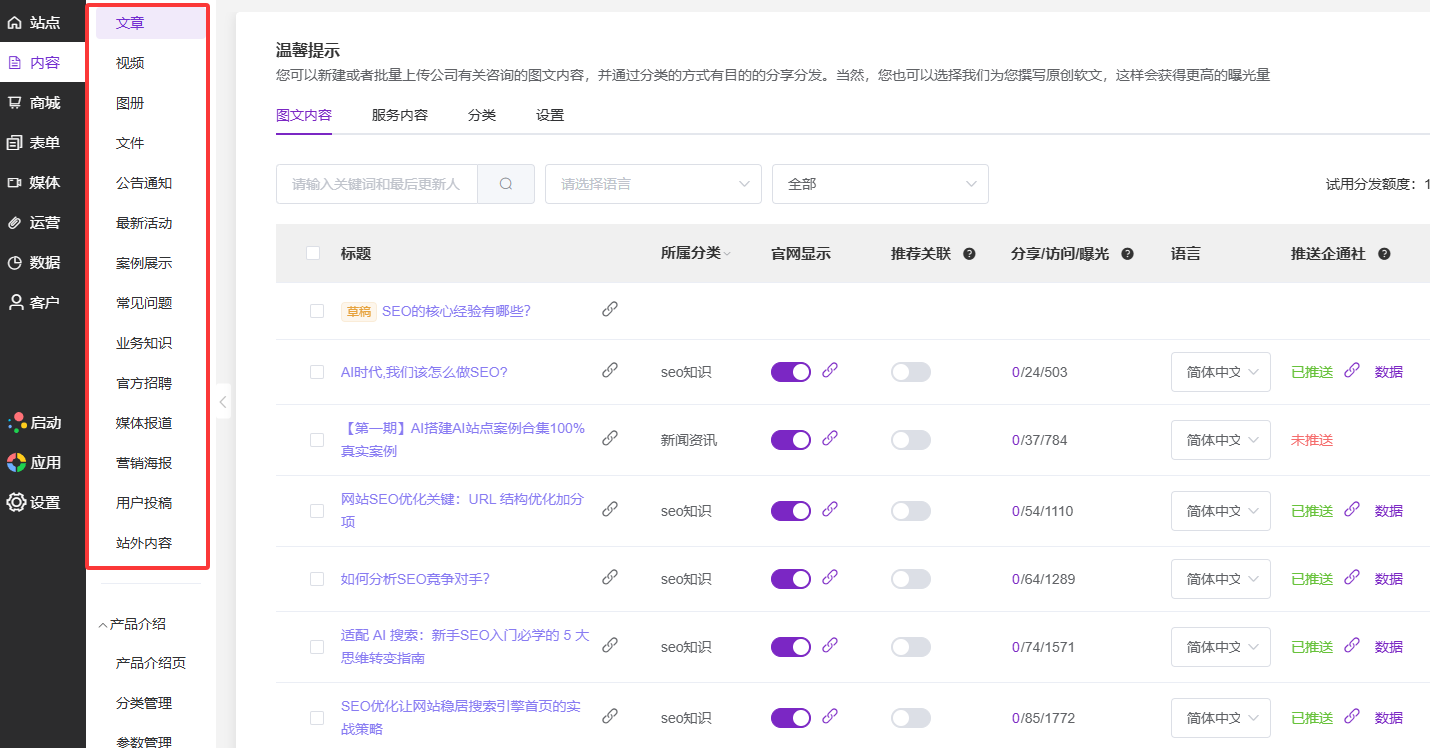Enable 推荐关联 for 如何分析SEO竞争对手 article
The width and height of the screenshot is (1430, 748).
910,579
